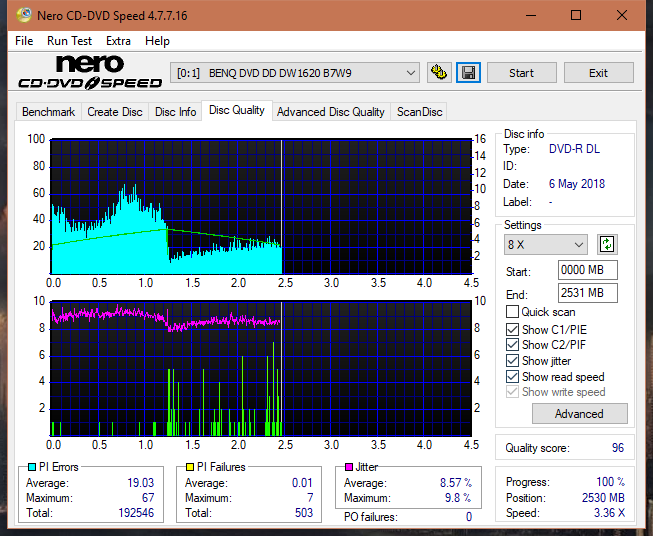Click the Exit button

[x=598, y=73]
